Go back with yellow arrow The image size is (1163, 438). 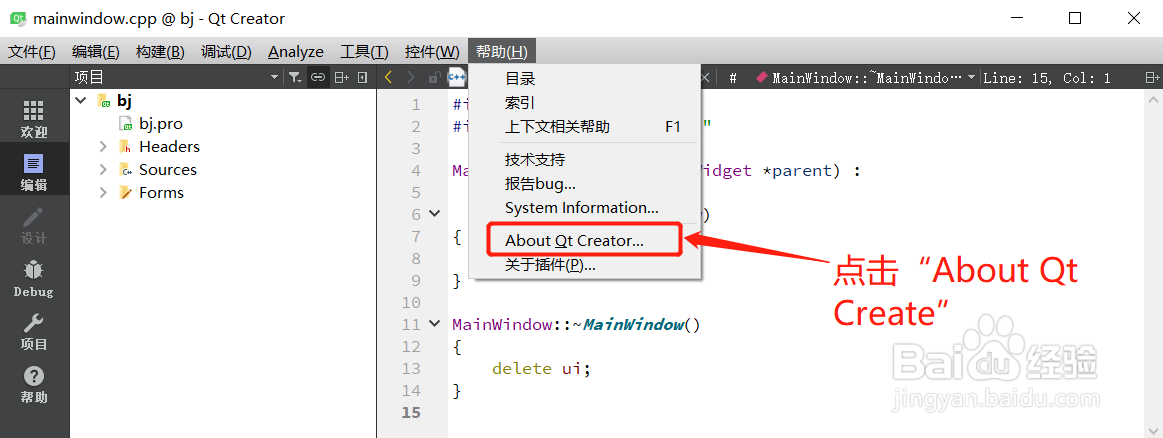(x=388, y=77)
